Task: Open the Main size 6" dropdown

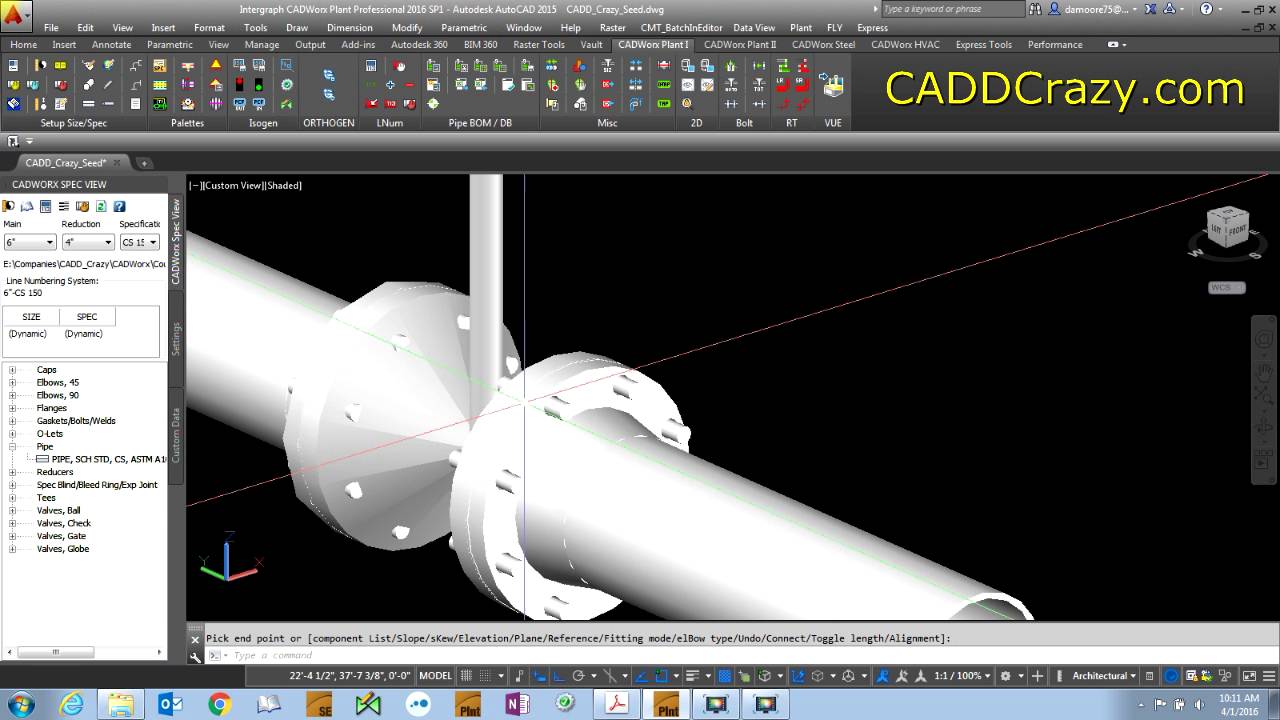Action: click(x=30, y=242)
